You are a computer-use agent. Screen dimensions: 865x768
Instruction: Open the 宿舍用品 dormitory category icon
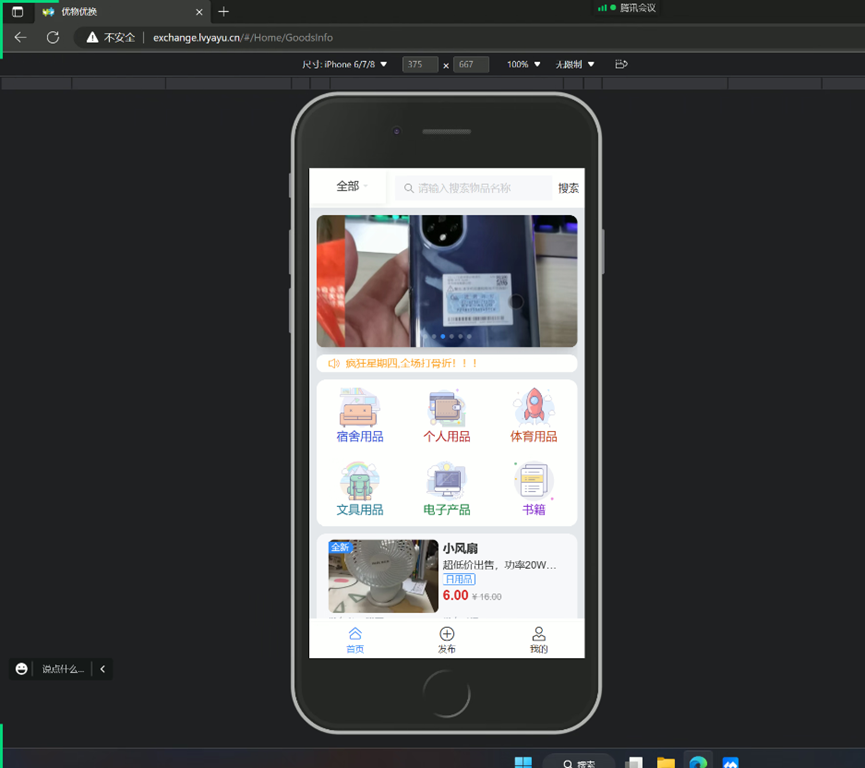tap(359, 408)
